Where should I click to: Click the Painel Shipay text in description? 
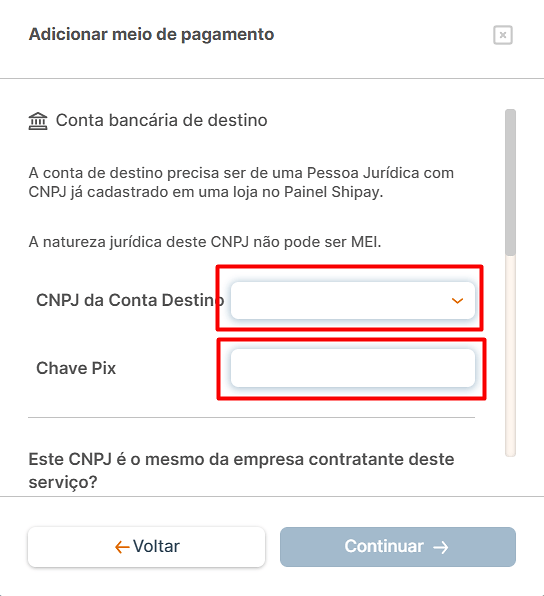click(333, 192)
